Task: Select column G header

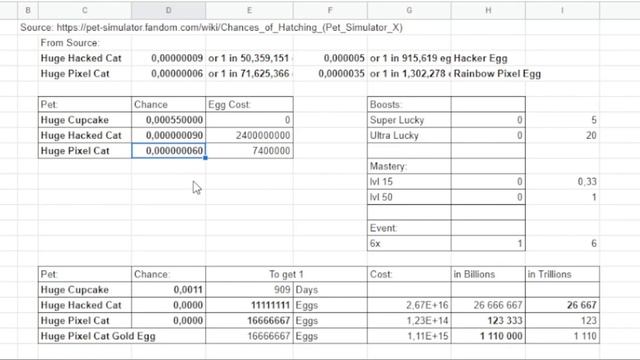Action: click(409, 10)
